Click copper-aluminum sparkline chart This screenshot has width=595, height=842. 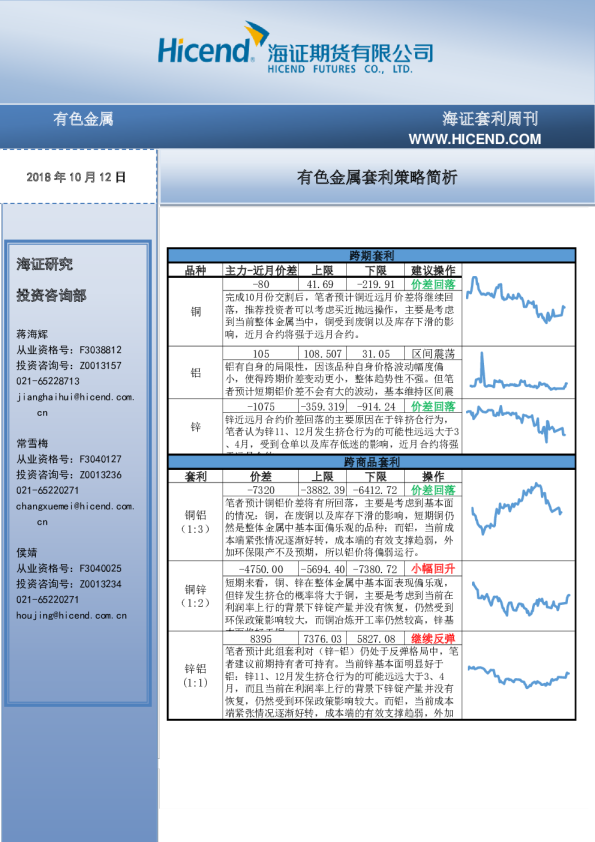click(517, 509)
